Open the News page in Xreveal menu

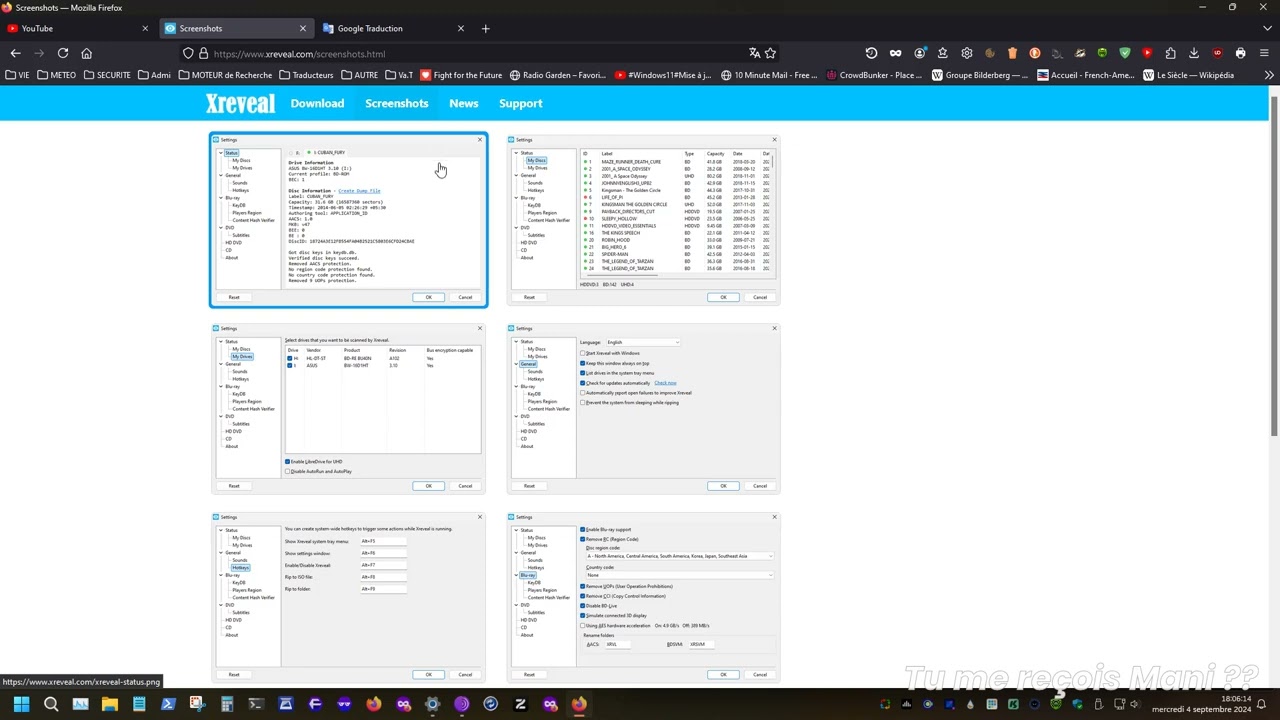tap(463, 103)
